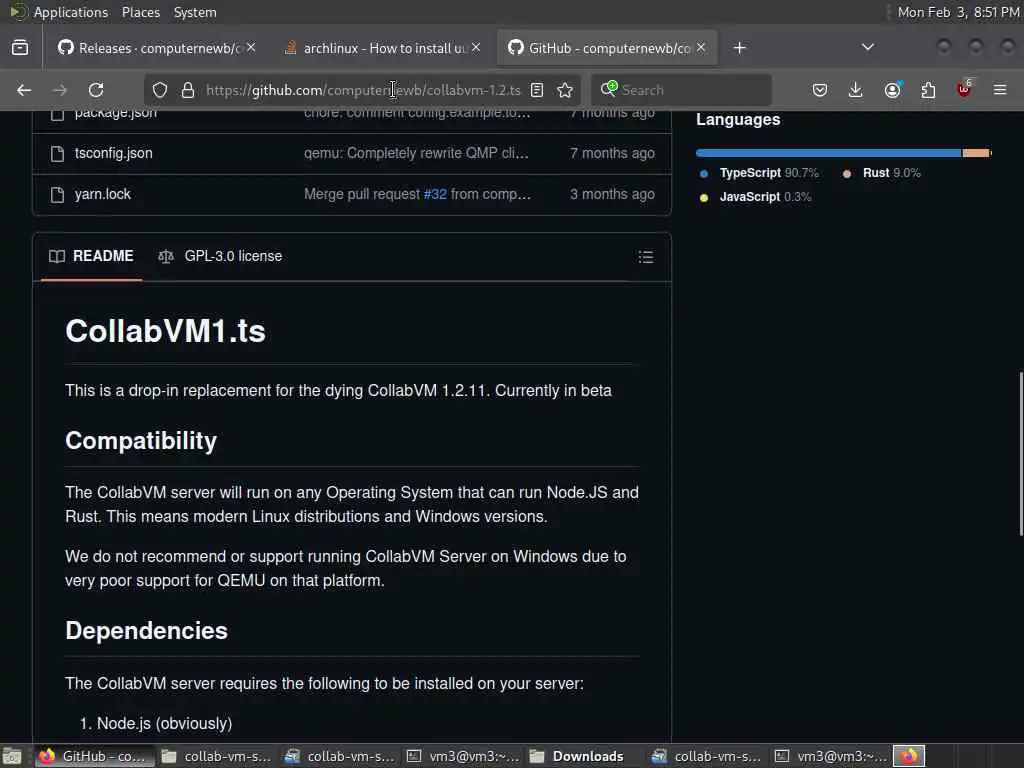
Task: Click '7 months ago' in the tsconfig.json row
Action: coord(612,153)
